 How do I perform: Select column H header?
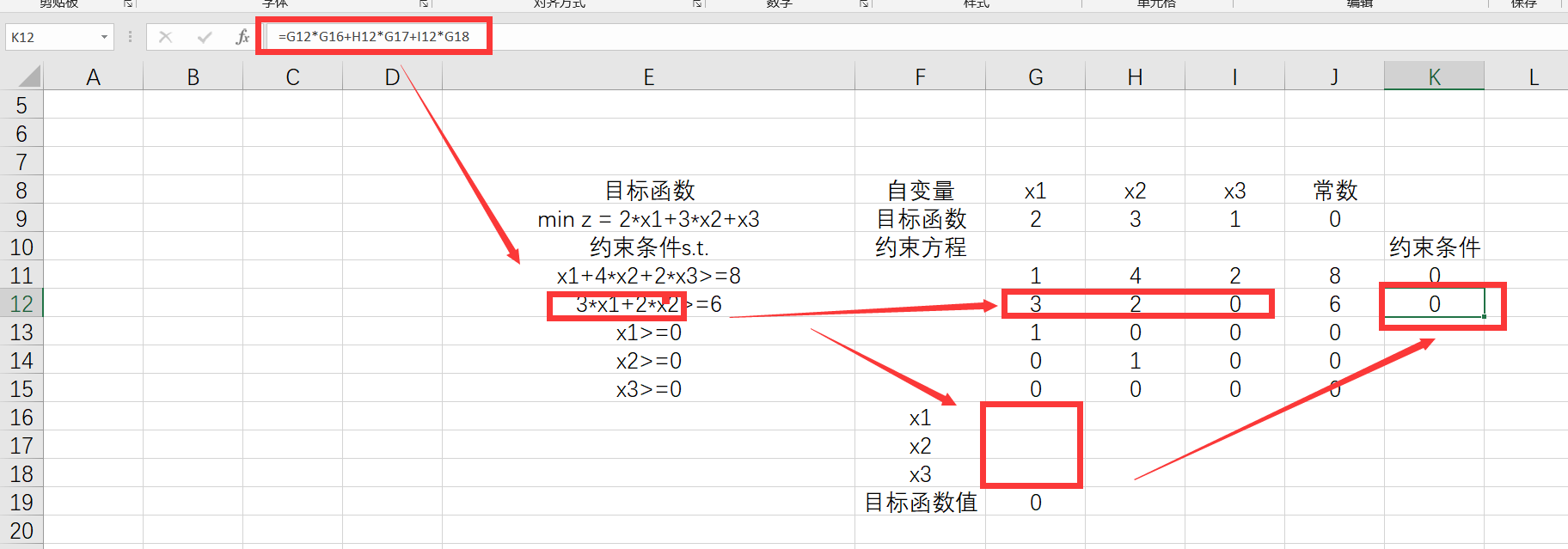pos(1136,77)
